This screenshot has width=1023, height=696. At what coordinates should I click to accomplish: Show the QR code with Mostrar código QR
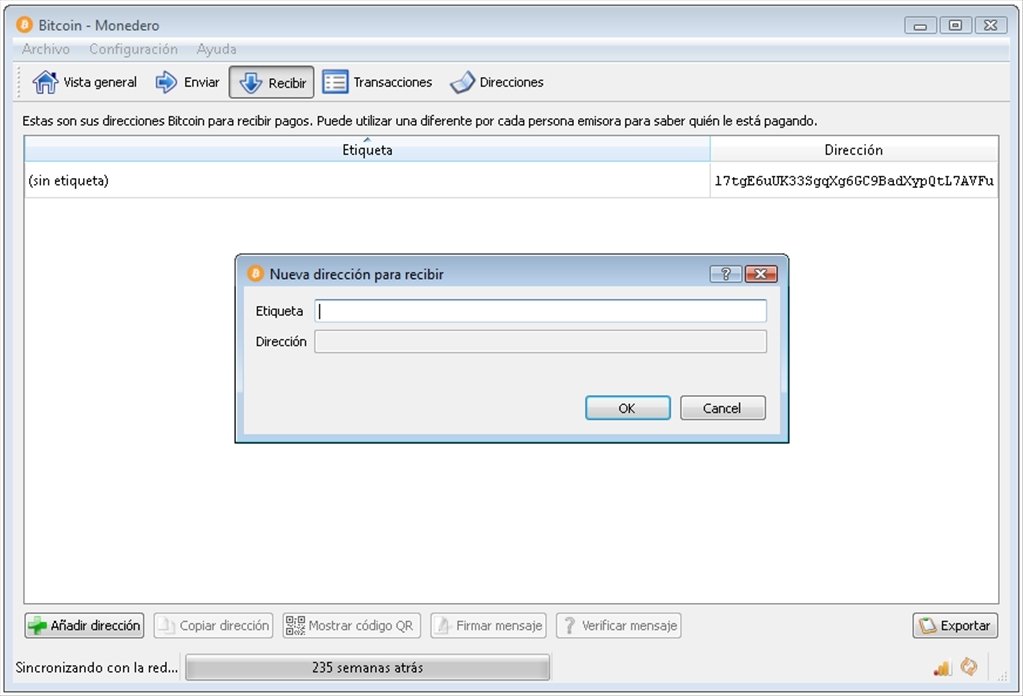(352, 626)
